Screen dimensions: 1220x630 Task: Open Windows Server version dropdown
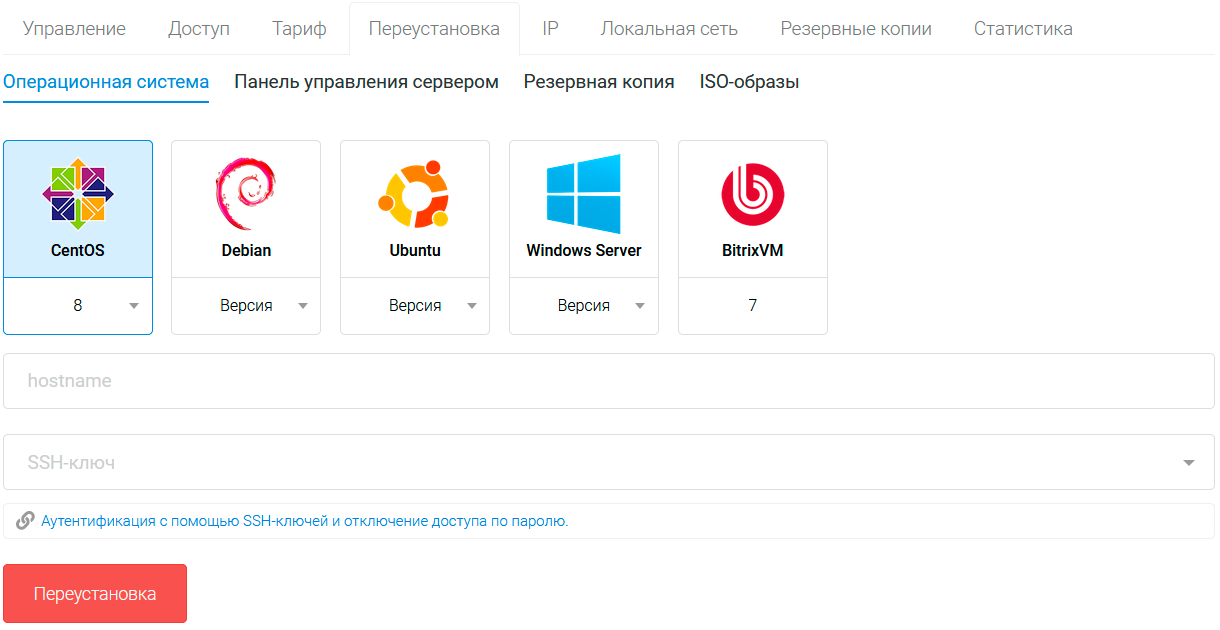(x=584, y=306)
